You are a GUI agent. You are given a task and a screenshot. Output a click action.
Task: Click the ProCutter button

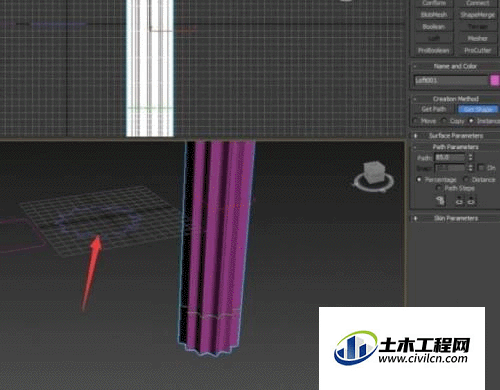coord(478,50)
